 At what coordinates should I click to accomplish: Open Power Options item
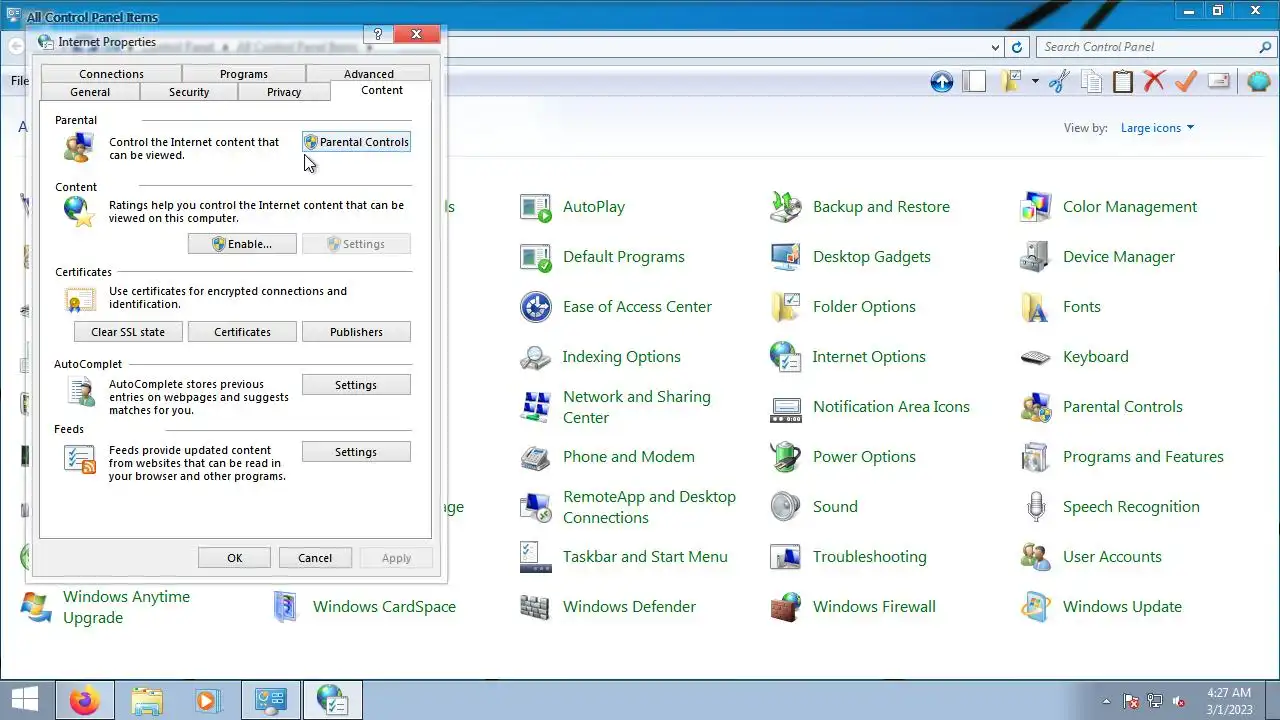(x=843, y=457)
